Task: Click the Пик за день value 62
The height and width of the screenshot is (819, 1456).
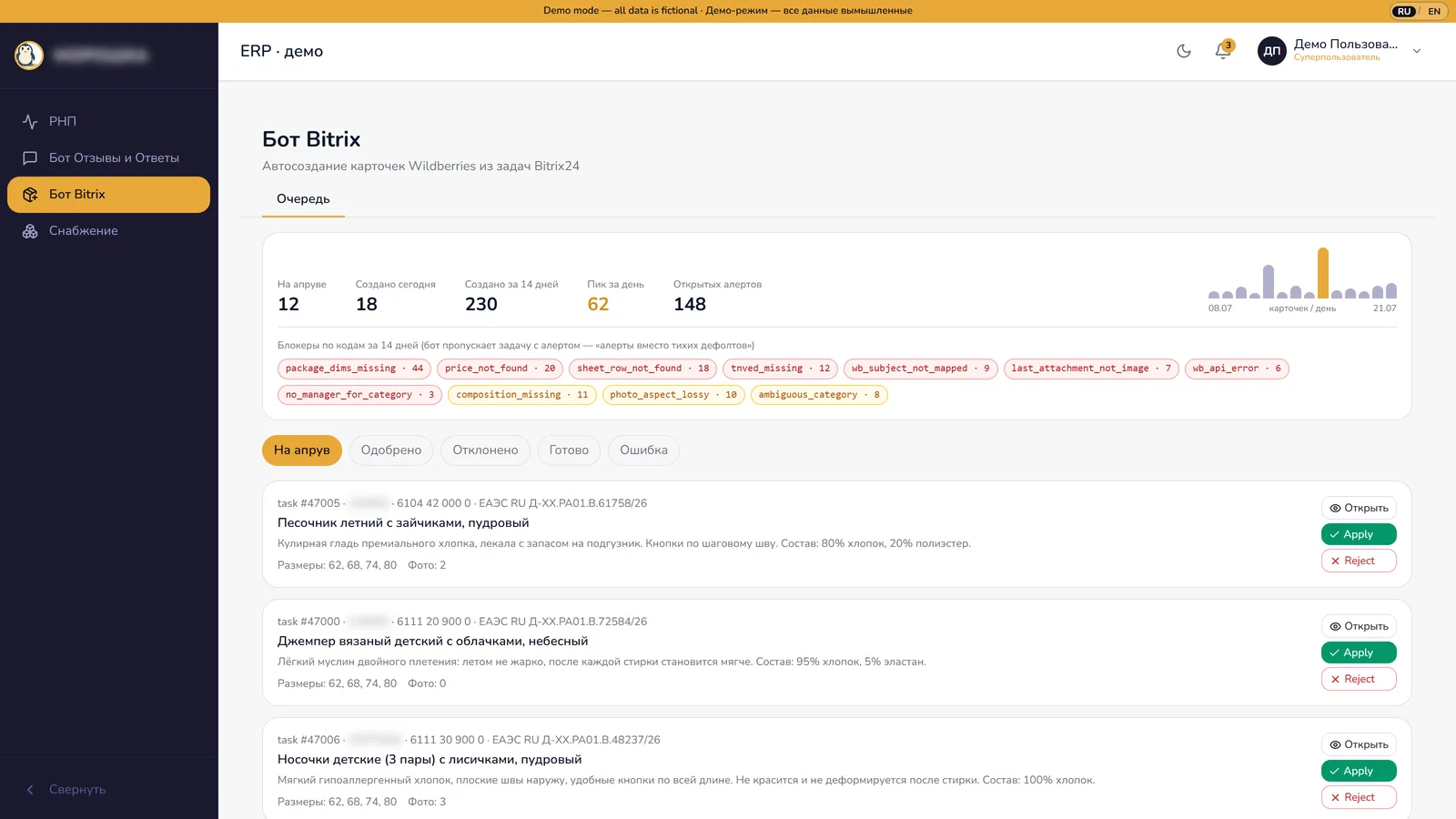Action: click(x=598, y=304)
